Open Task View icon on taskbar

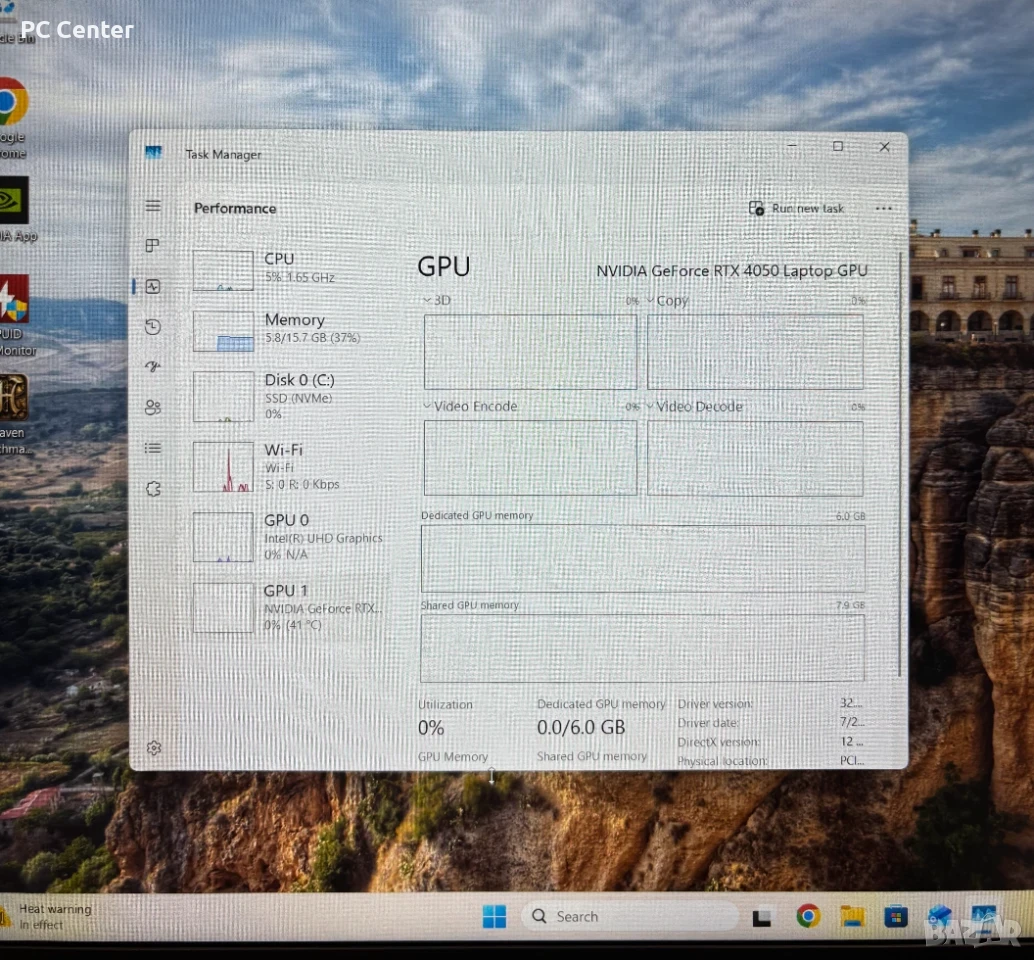coord(762,918)
